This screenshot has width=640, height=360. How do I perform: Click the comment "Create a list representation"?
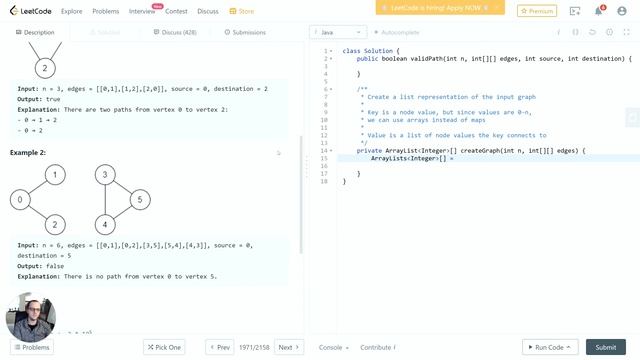click(x=451, y=97)
